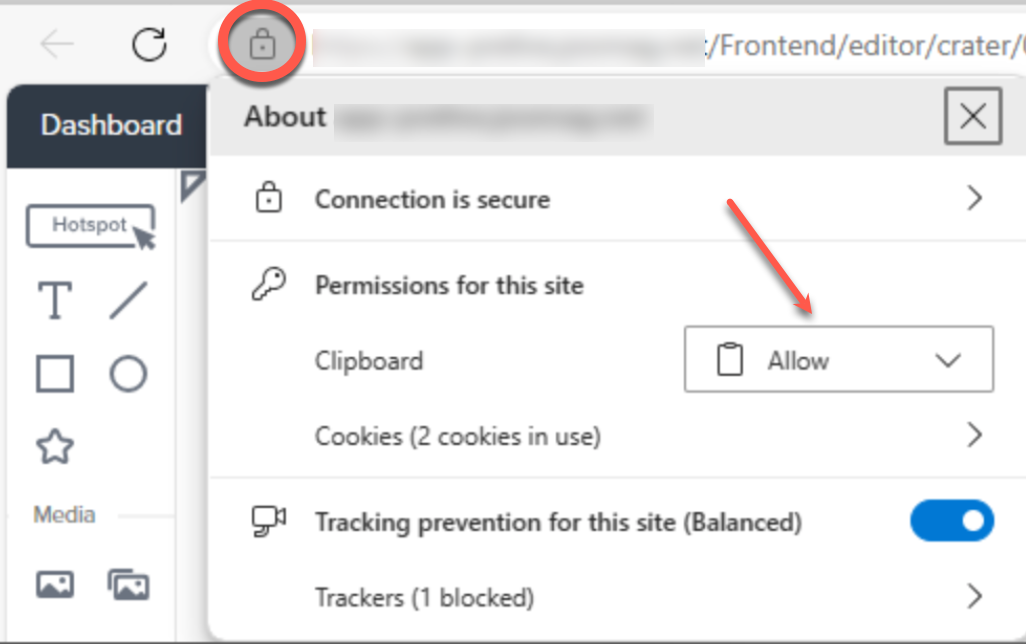This screenshot has width=1026, height=644.
Task: Pick the Rectangle shape tool
Action: [55, 374]
